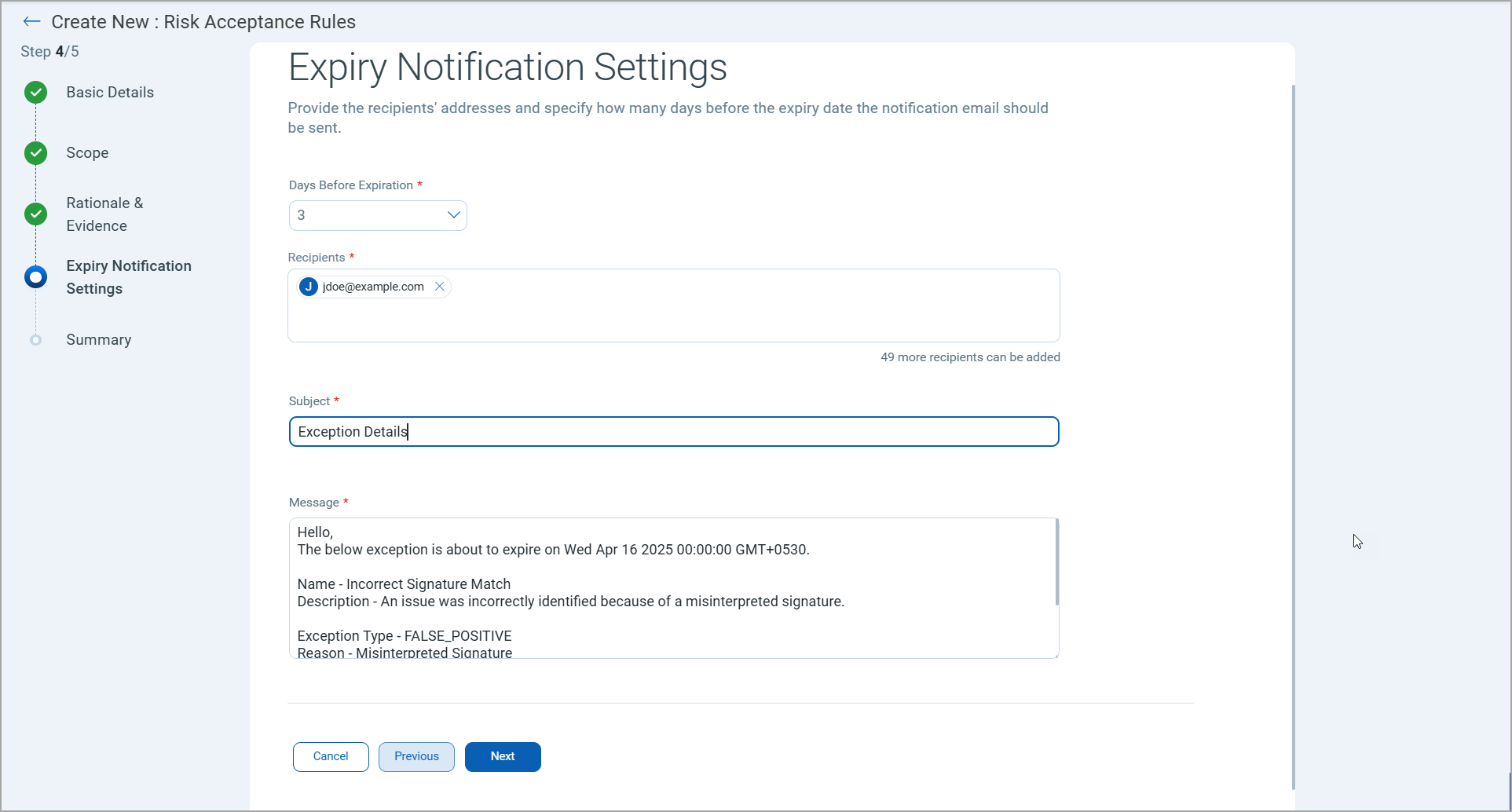Click the Rationale & Evidence checkmark icon
Screen dimensions: 1512x812
click(x=35, y=214)
